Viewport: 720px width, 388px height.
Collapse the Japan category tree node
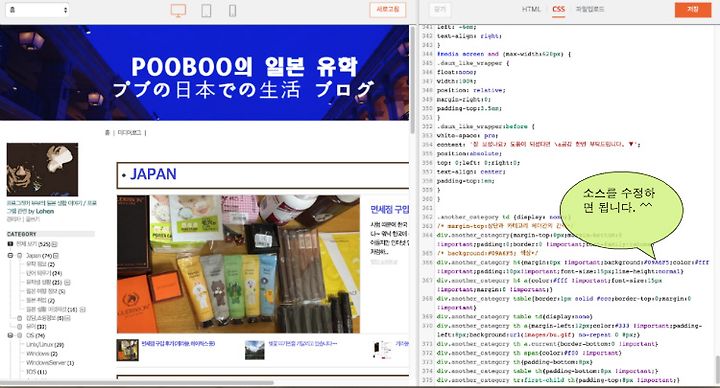click(x=10, y=255)
